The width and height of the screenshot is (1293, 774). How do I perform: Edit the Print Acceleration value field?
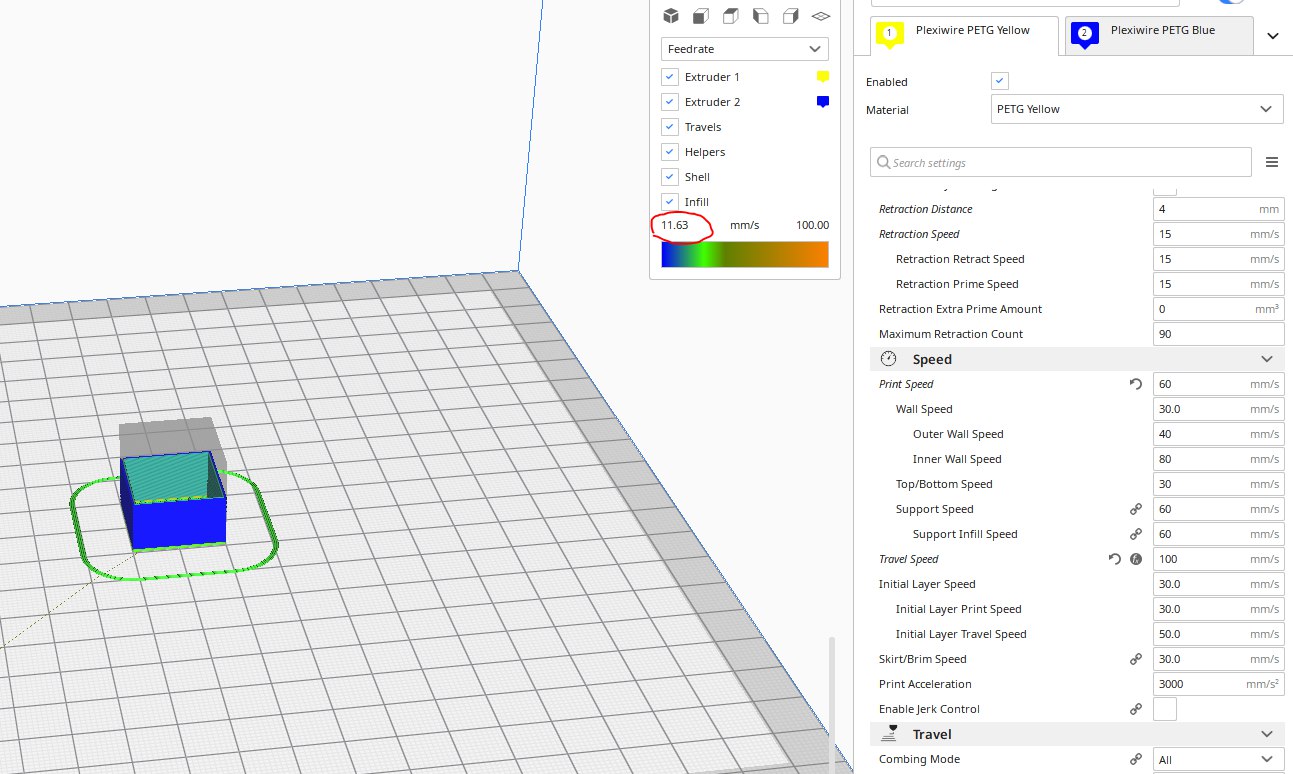pos(1219,684)
